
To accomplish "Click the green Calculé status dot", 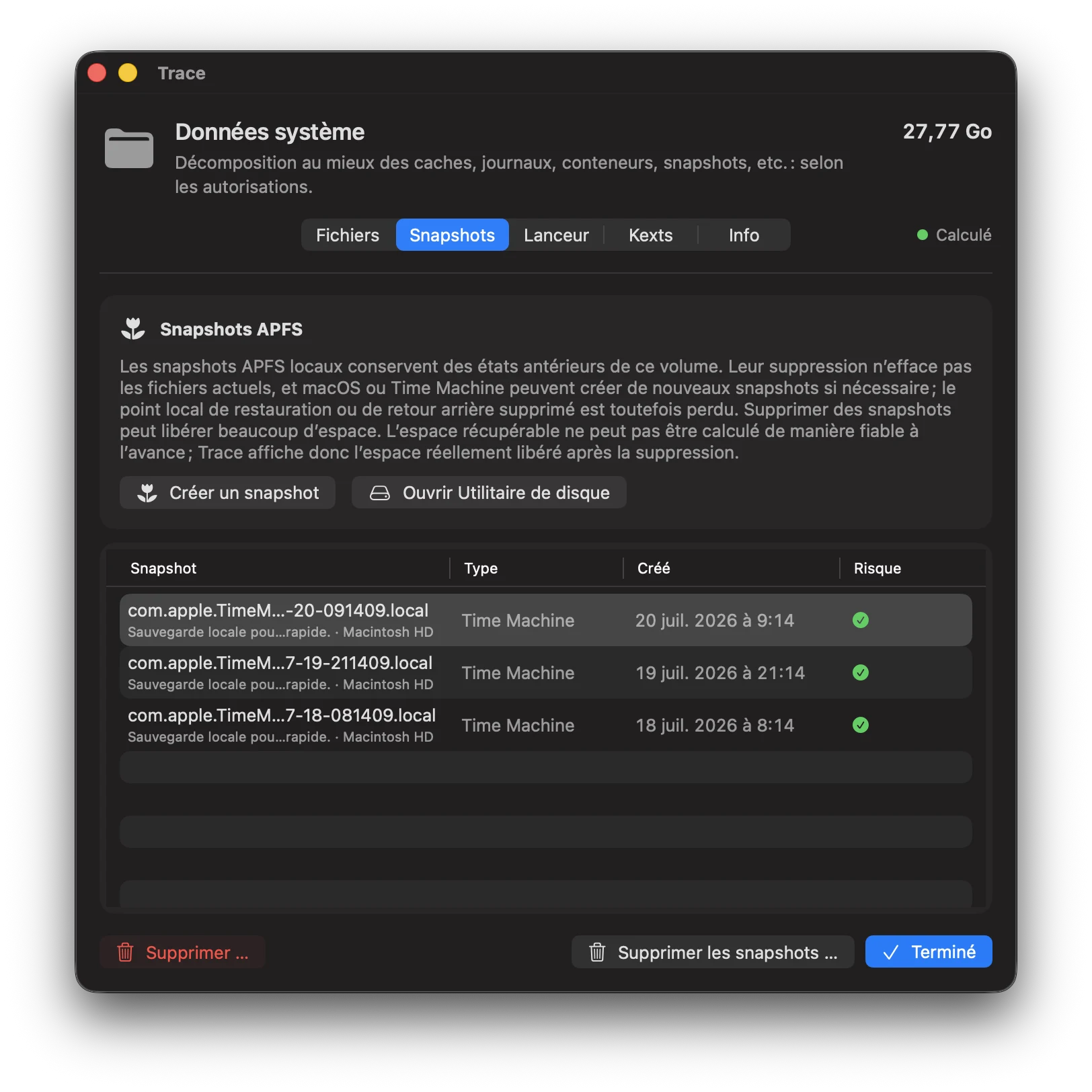I will 923,235.
